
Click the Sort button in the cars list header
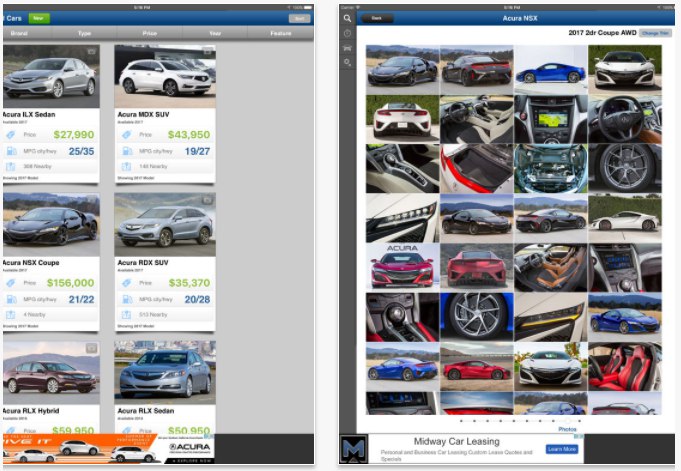coord(300,19)
